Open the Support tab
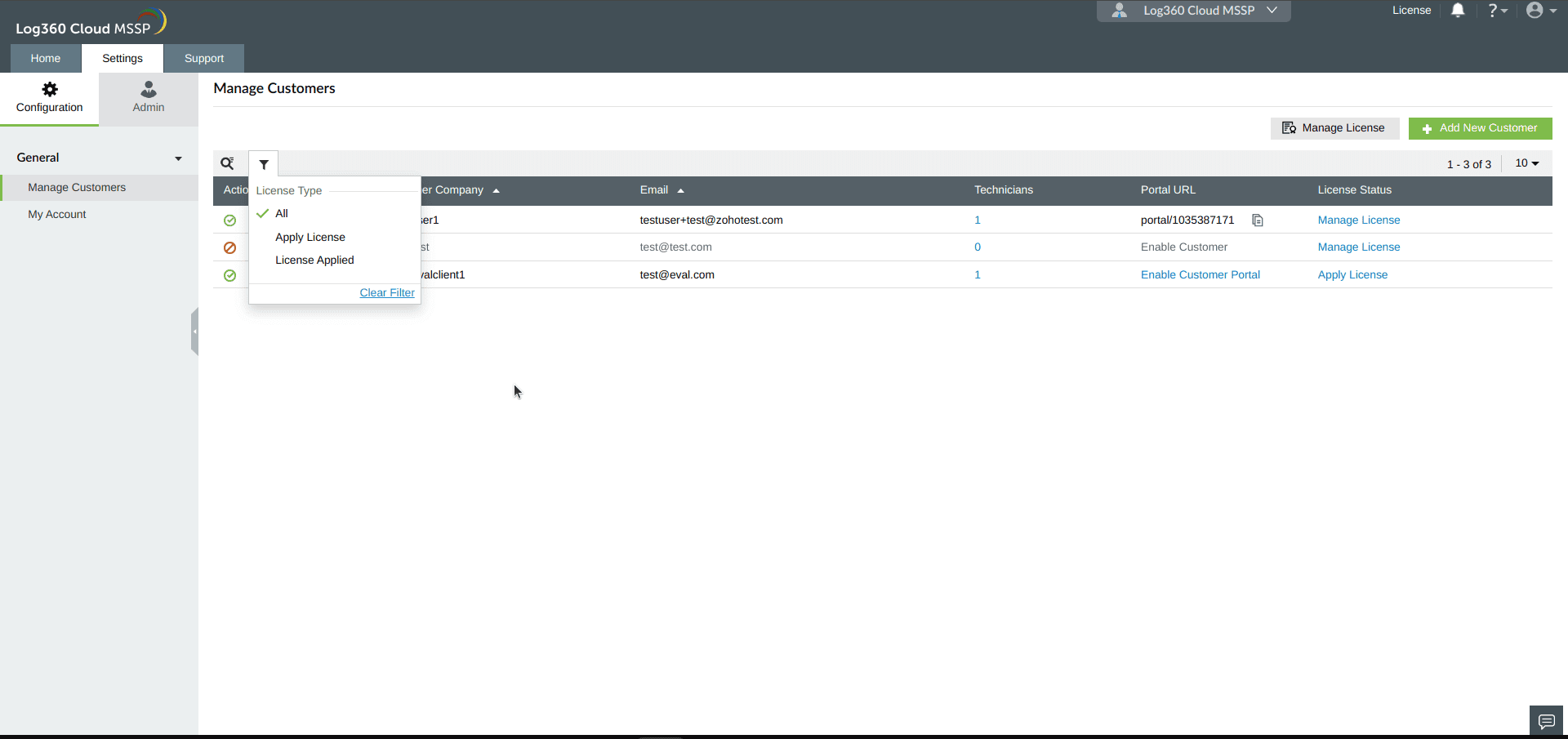This screenshot has width=1568, height=739. click(x=204, y=59)
